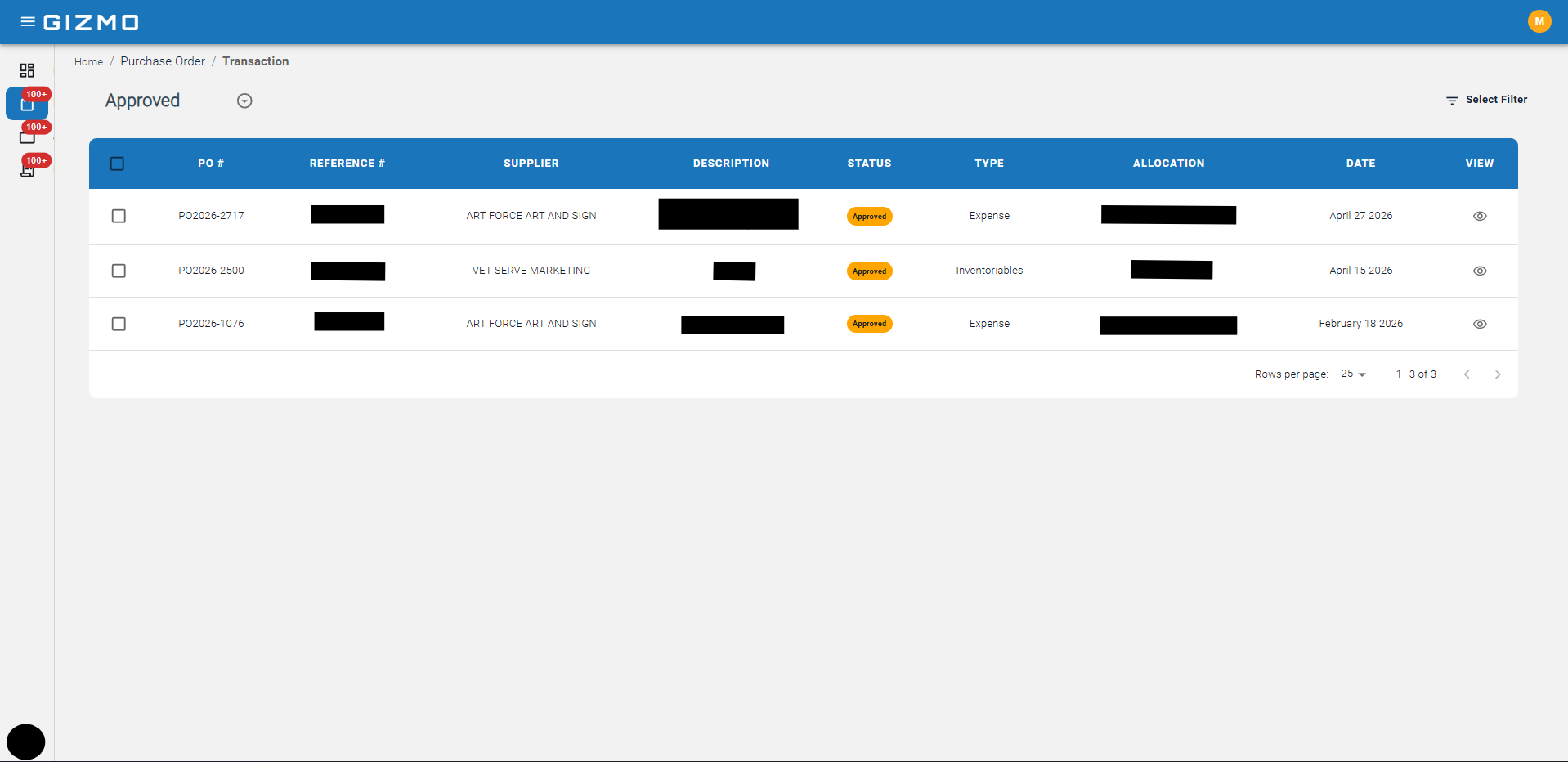The width and height of the screenshot is (1568, 762).
Task: Check the box for PO2026-2717
Action: 119,216
